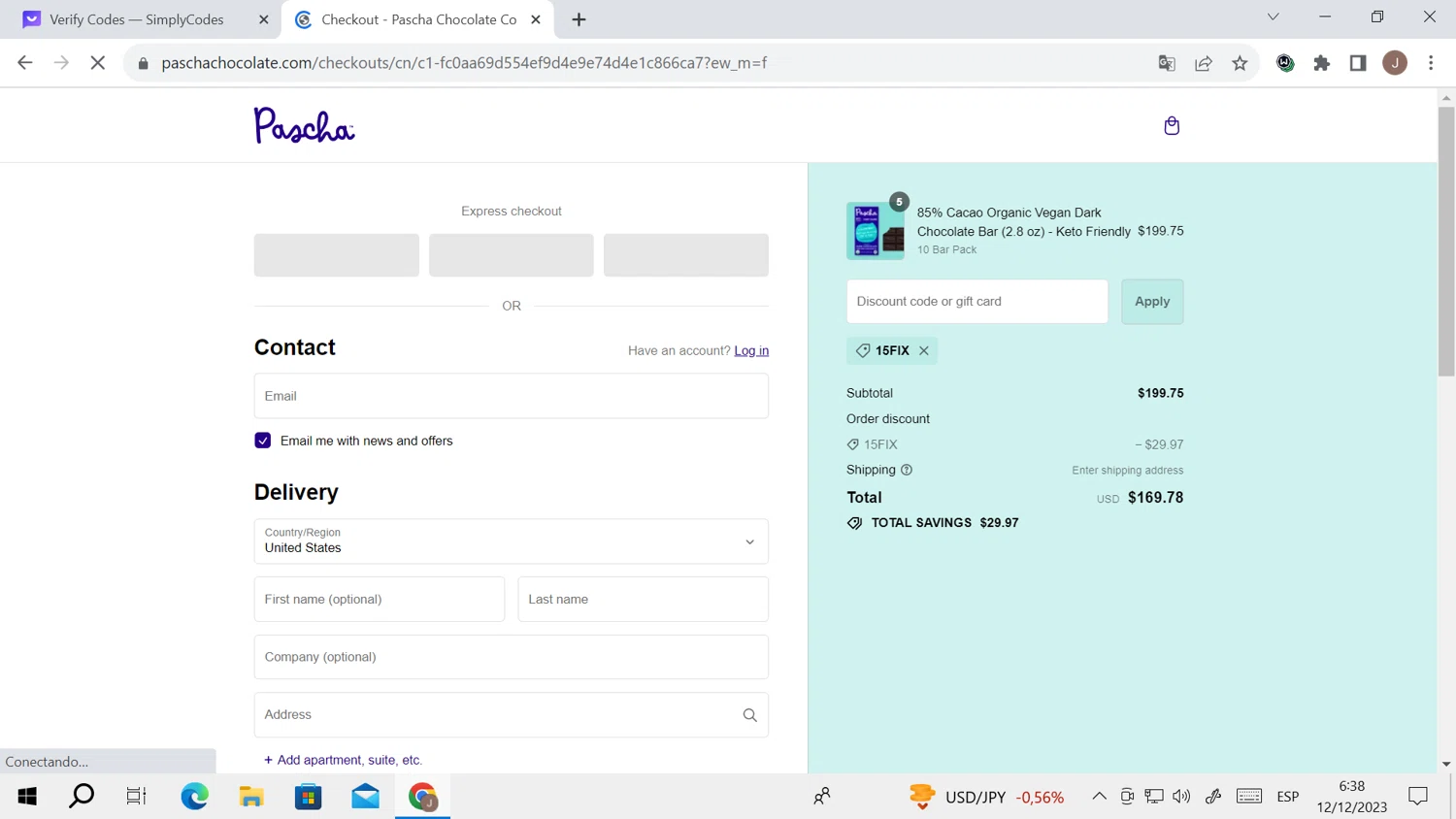Screen dimensions: 1456x819
Task: Click the Discount code or gift card field
Action: pyautogui.click(x=977, y=302)
